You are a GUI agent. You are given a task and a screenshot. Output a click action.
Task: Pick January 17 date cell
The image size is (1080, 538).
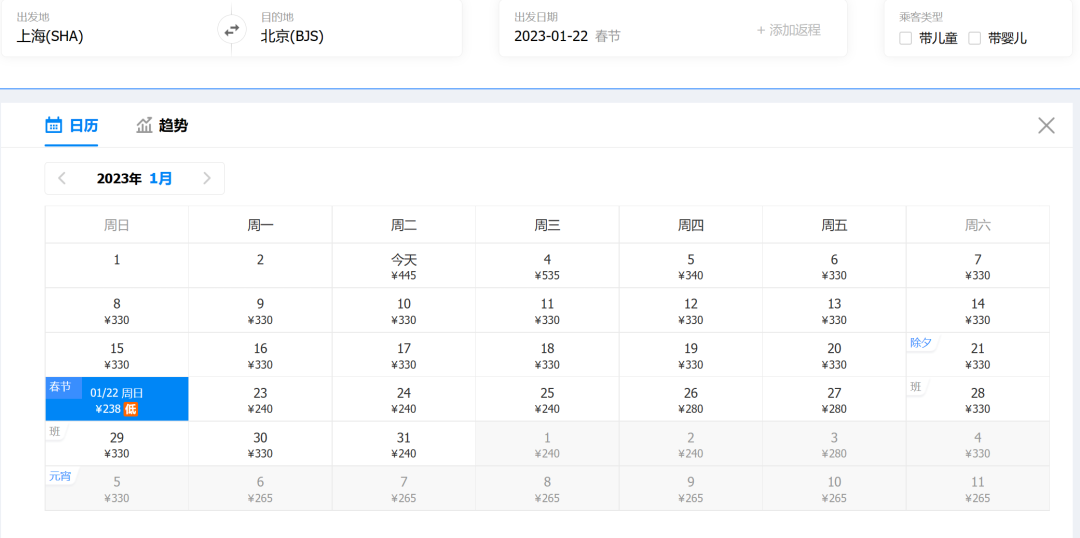[404, 355]
